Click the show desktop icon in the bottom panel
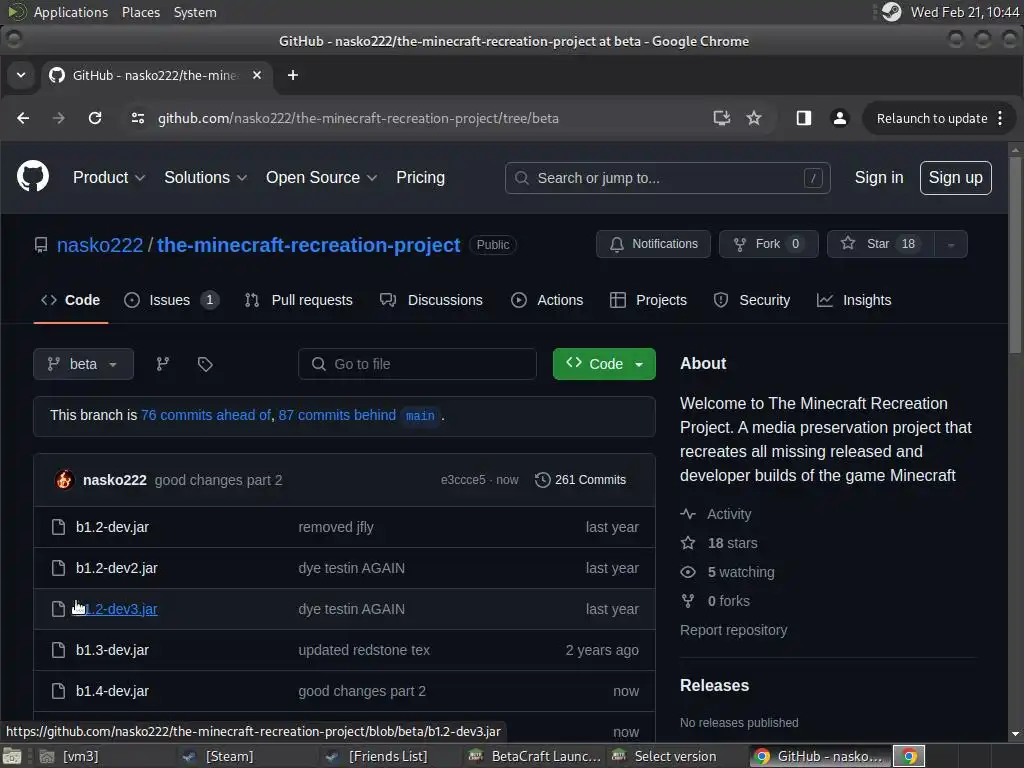Viewport: 1024px width, 768px height. click(x=12, y=756)
